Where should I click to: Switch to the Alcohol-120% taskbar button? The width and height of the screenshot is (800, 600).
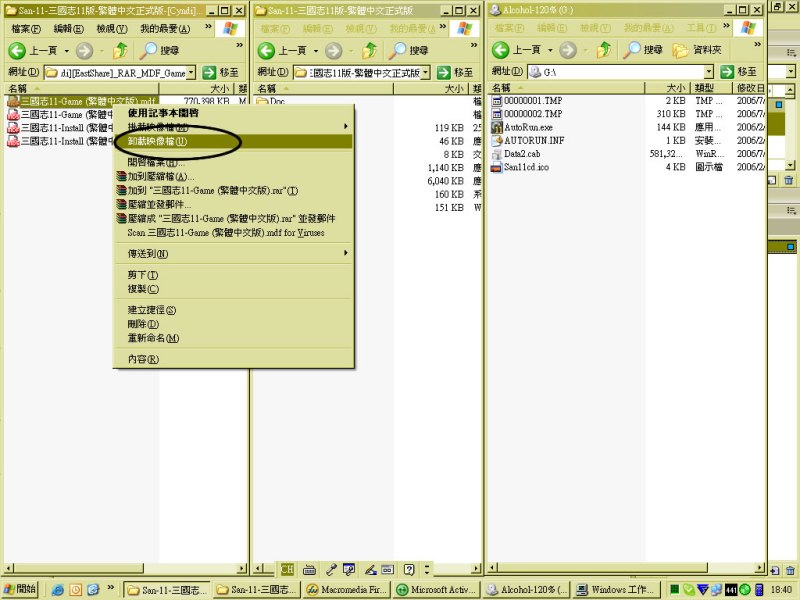pos(527,590)
